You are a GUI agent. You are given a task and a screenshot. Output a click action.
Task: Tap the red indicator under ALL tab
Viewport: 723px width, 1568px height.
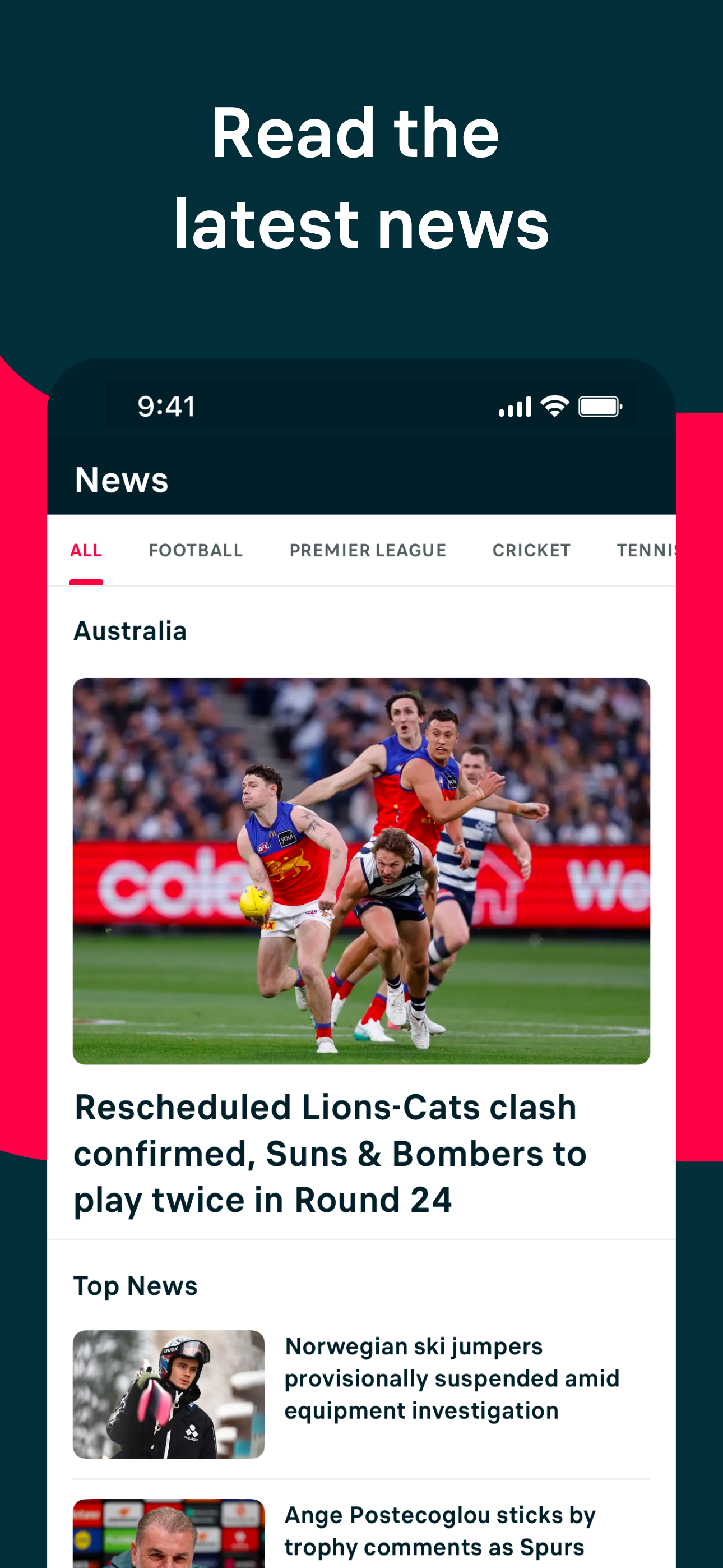[x=86, y=582]
